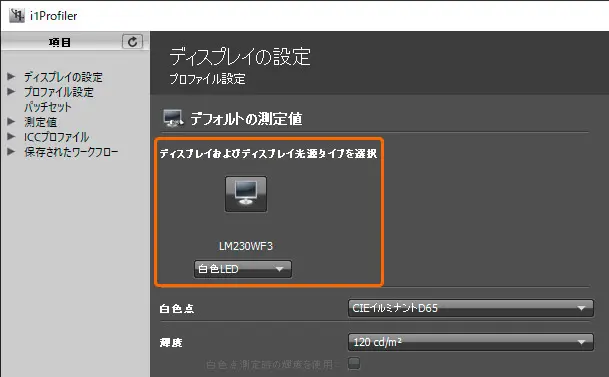This screenshot has width=609, height=377.
Task: Select 保存されたワークフロー in sidebar
Action: pyautogui.click(x=71, y=152)
